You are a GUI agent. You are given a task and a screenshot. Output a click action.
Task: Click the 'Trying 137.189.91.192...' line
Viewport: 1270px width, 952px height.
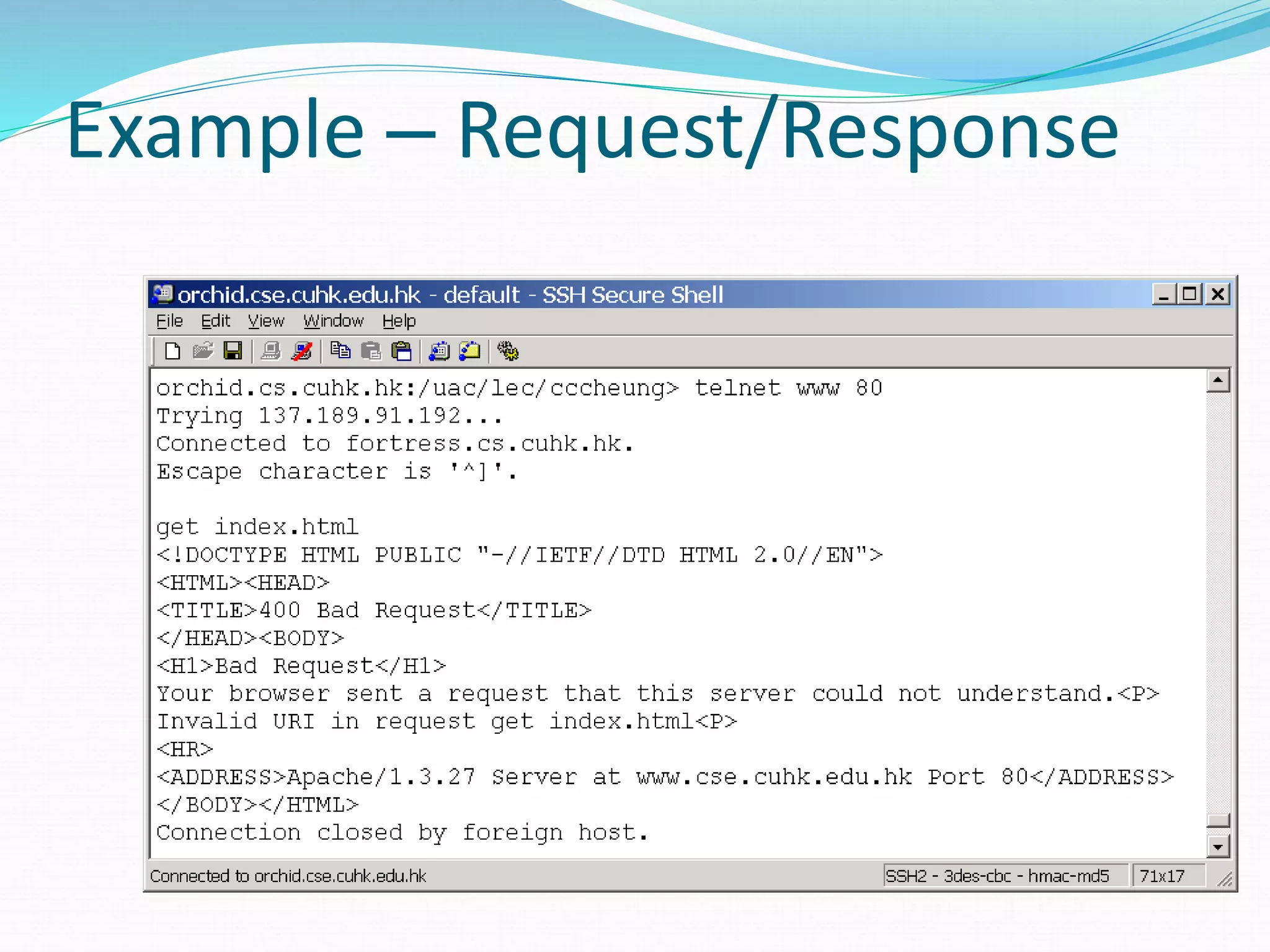coord(329,416)
